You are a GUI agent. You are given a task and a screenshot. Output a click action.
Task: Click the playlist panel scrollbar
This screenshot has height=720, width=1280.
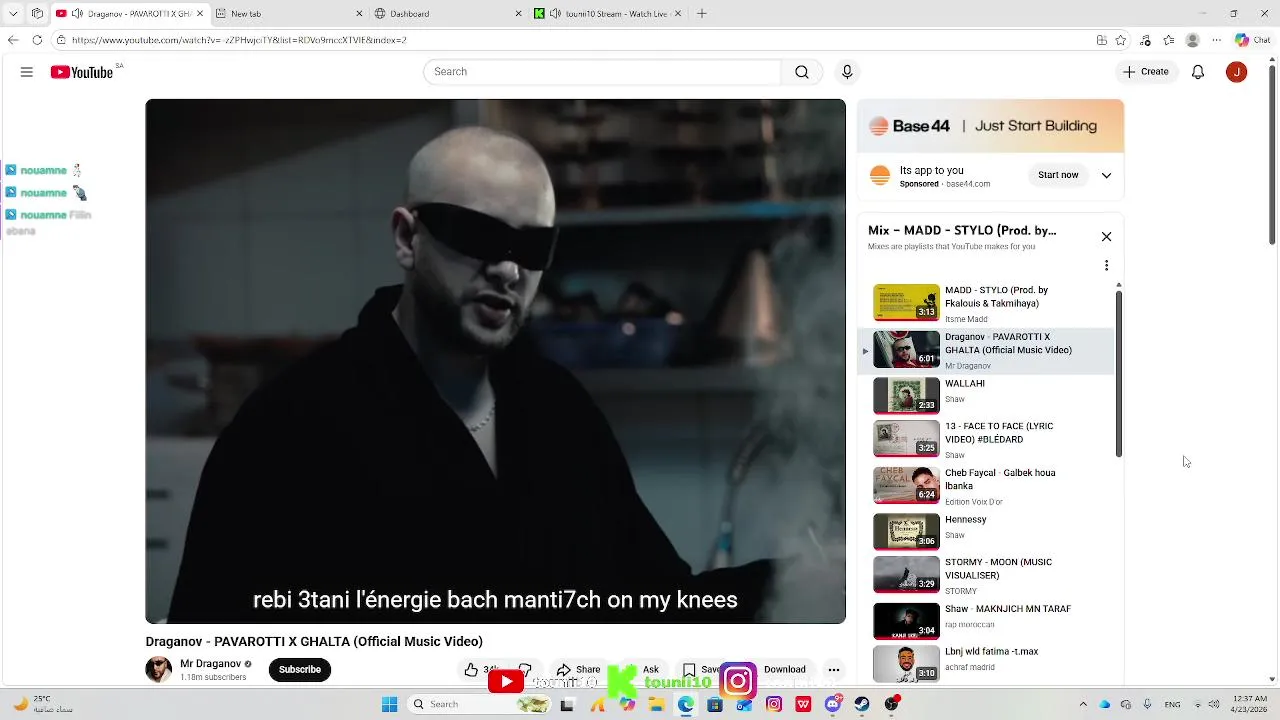[x=1119, y=372]
